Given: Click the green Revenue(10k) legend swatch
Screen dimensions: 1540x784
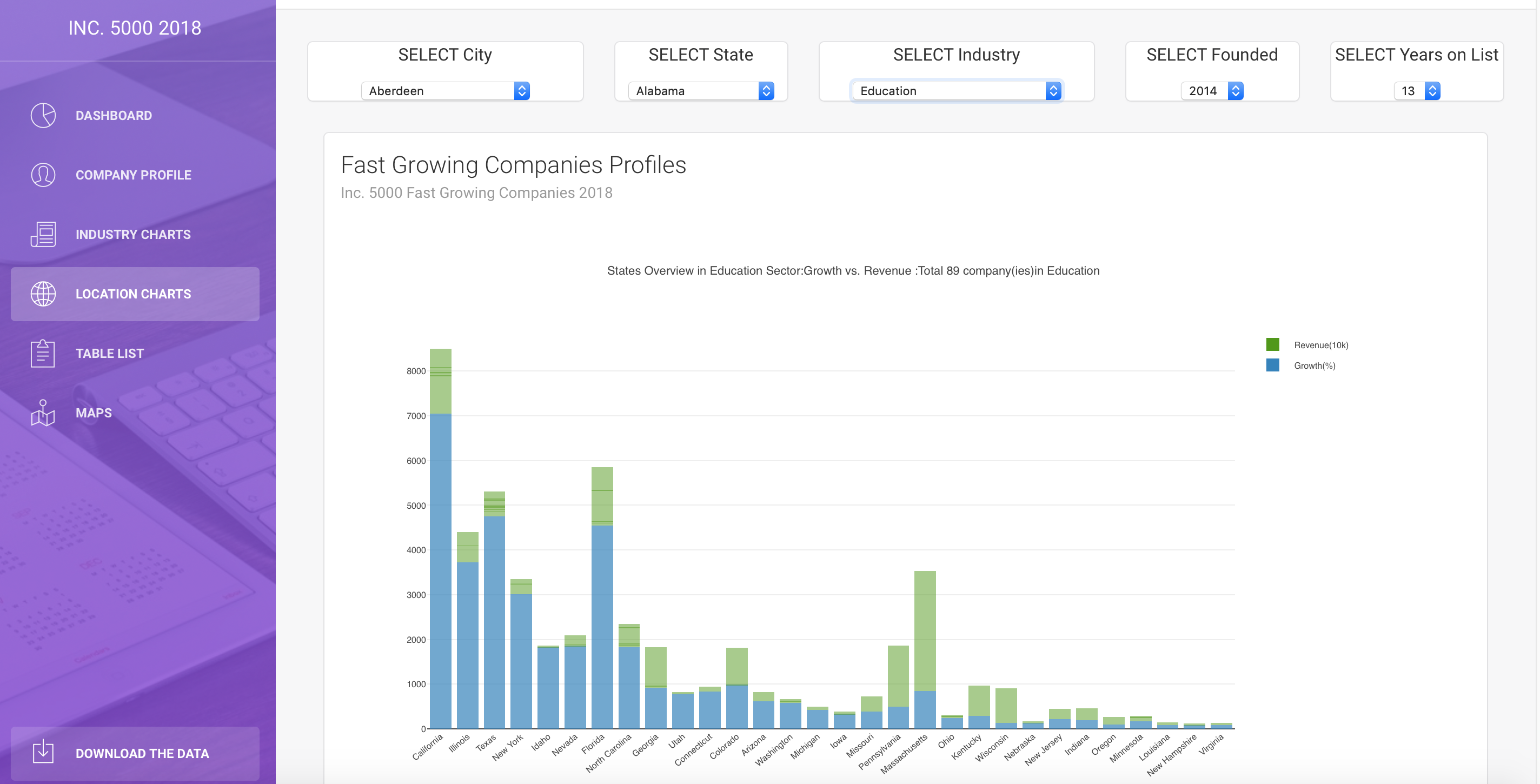Looking at the screenshot, I should [x=1273, y=345].
